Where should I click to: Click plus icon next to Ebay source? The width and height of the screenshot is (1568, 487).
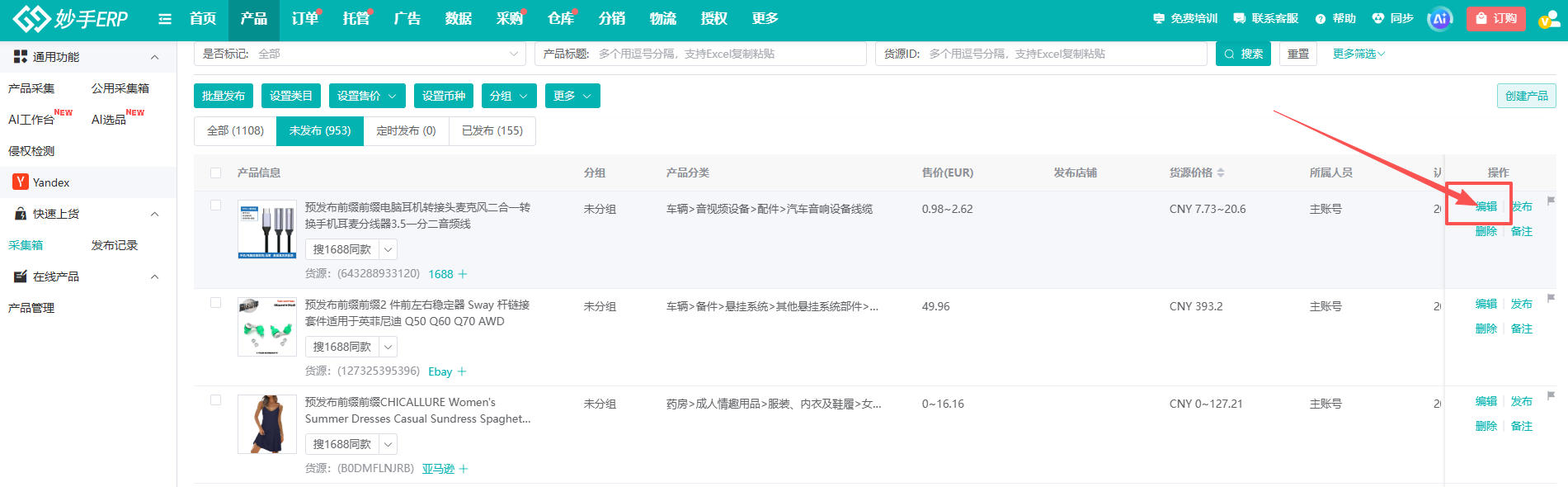462,371
